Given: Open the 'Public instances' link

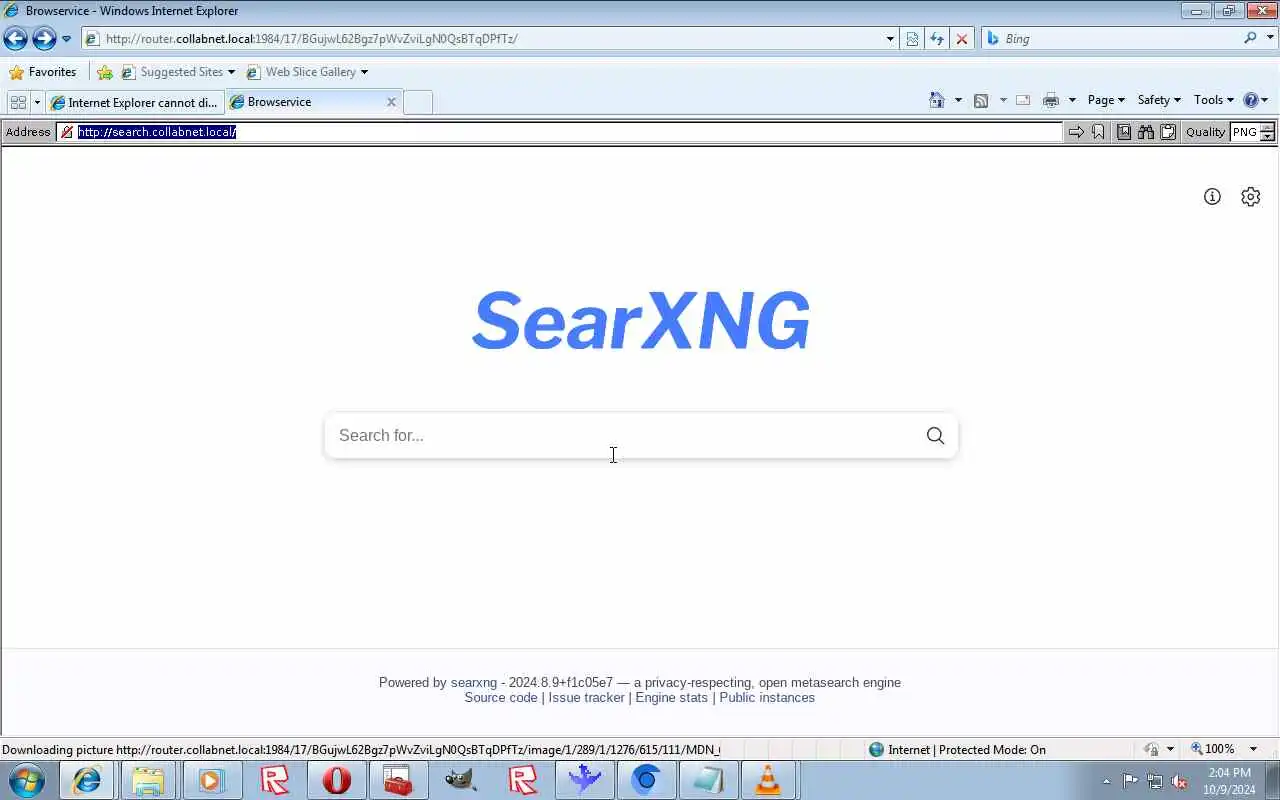Looking at the screenshot, I should tap(767, 698).
